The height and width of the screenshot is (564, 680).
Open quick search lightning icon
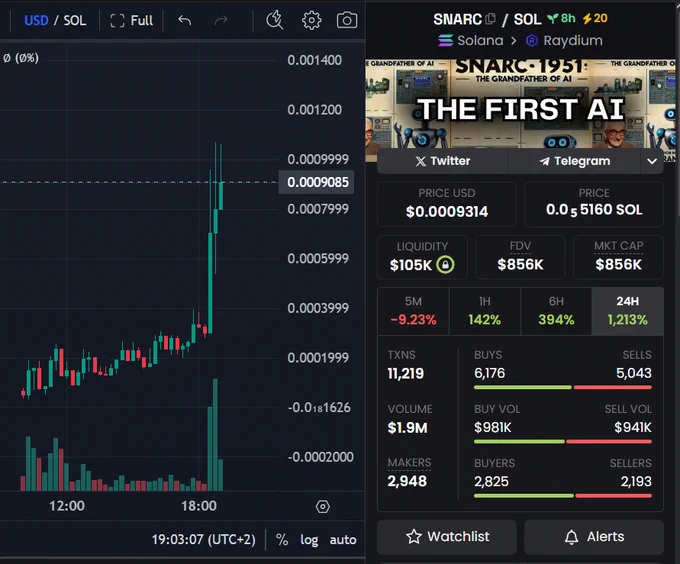[275, 20]
